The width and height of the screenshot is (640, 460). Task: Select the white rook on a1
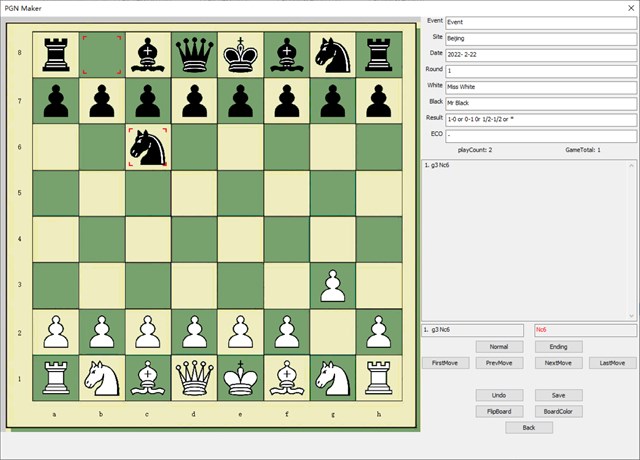56,378
